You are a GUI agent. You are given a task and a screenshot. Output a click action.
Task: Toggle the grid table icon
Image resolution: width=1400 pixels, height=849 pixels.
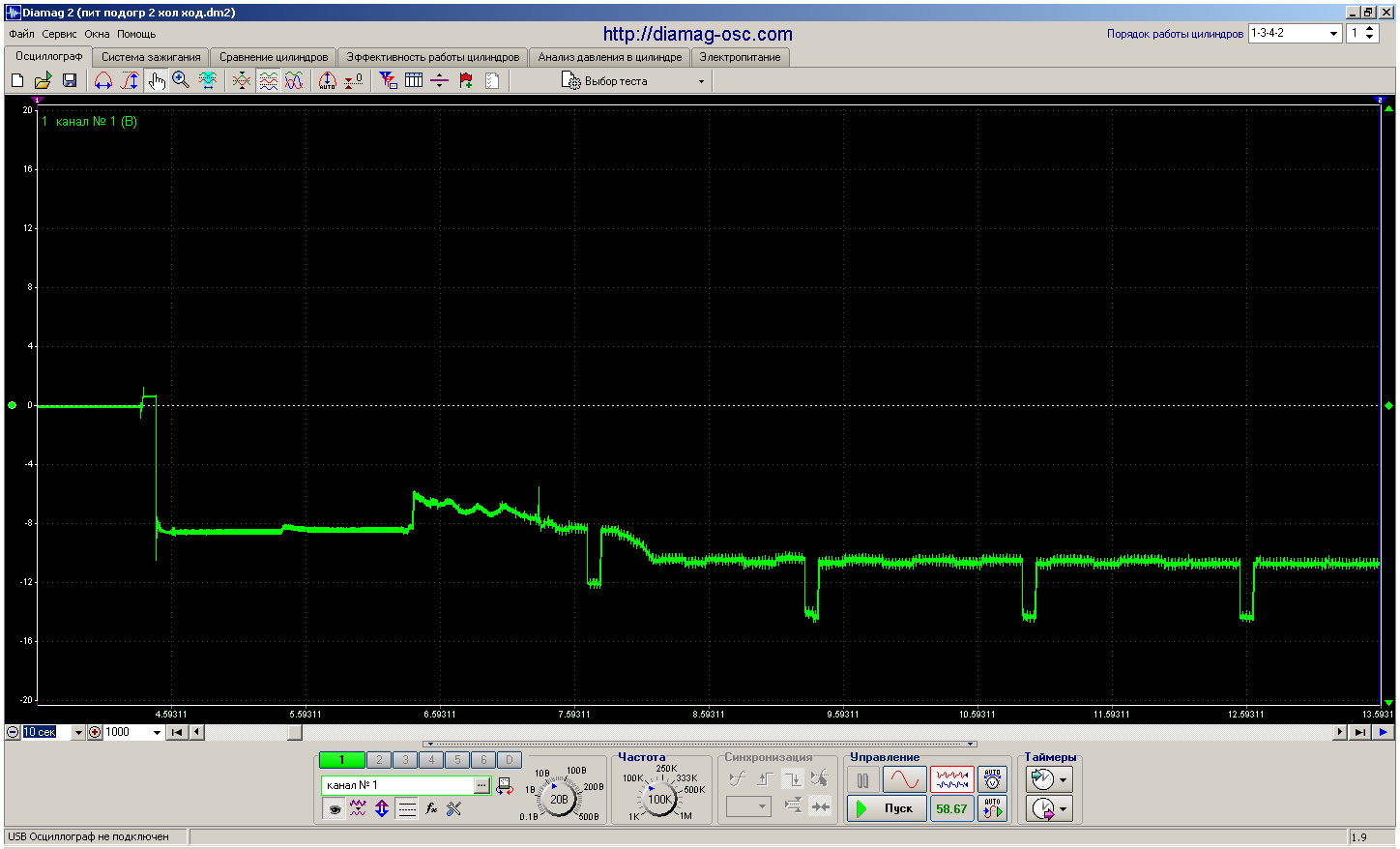tap(414, 81)
